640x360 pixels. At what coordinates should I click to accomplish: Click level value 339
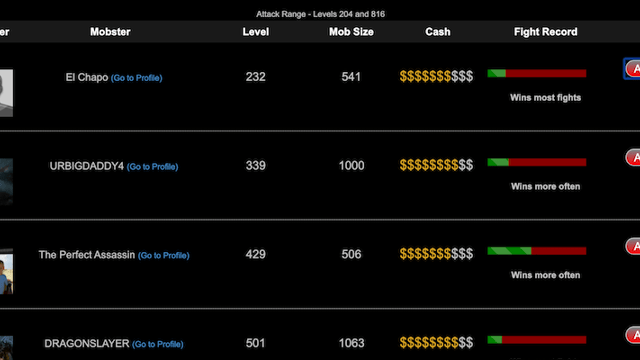coord(256,165)
